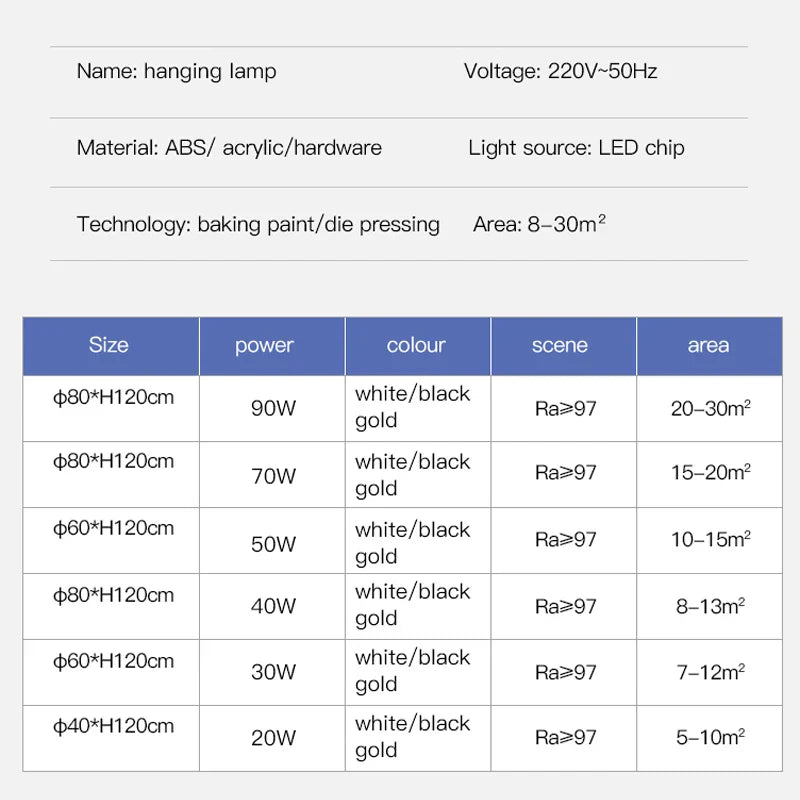Click the 40W power value

pyautogui.click(x=273, y=606)
